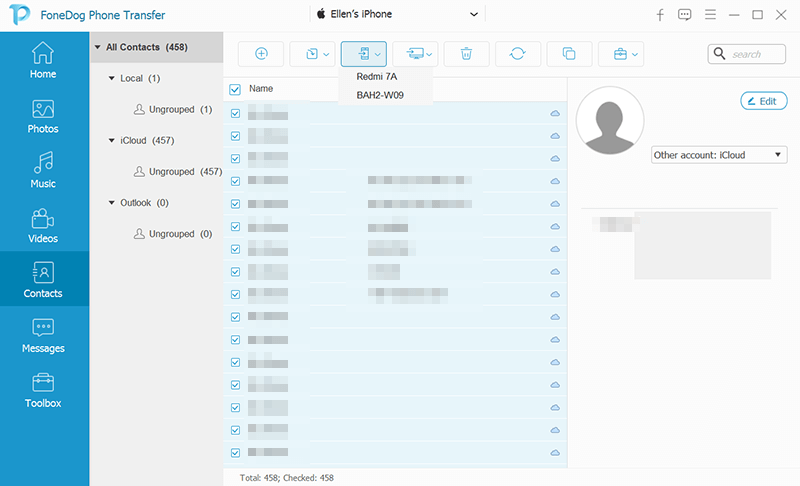Image resolution: width=800 pixels, height=486 pixels.
Task: Open the export to PC dropdown arrow
Action: coord(430,54)
